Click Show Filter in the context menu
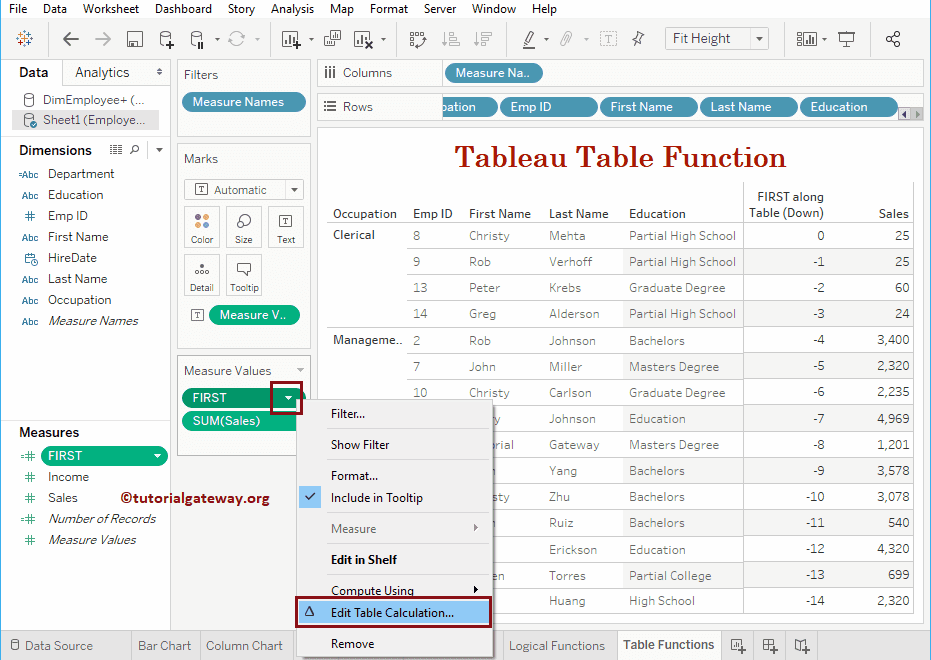The image size is (931, 660). tap(367, 444)
